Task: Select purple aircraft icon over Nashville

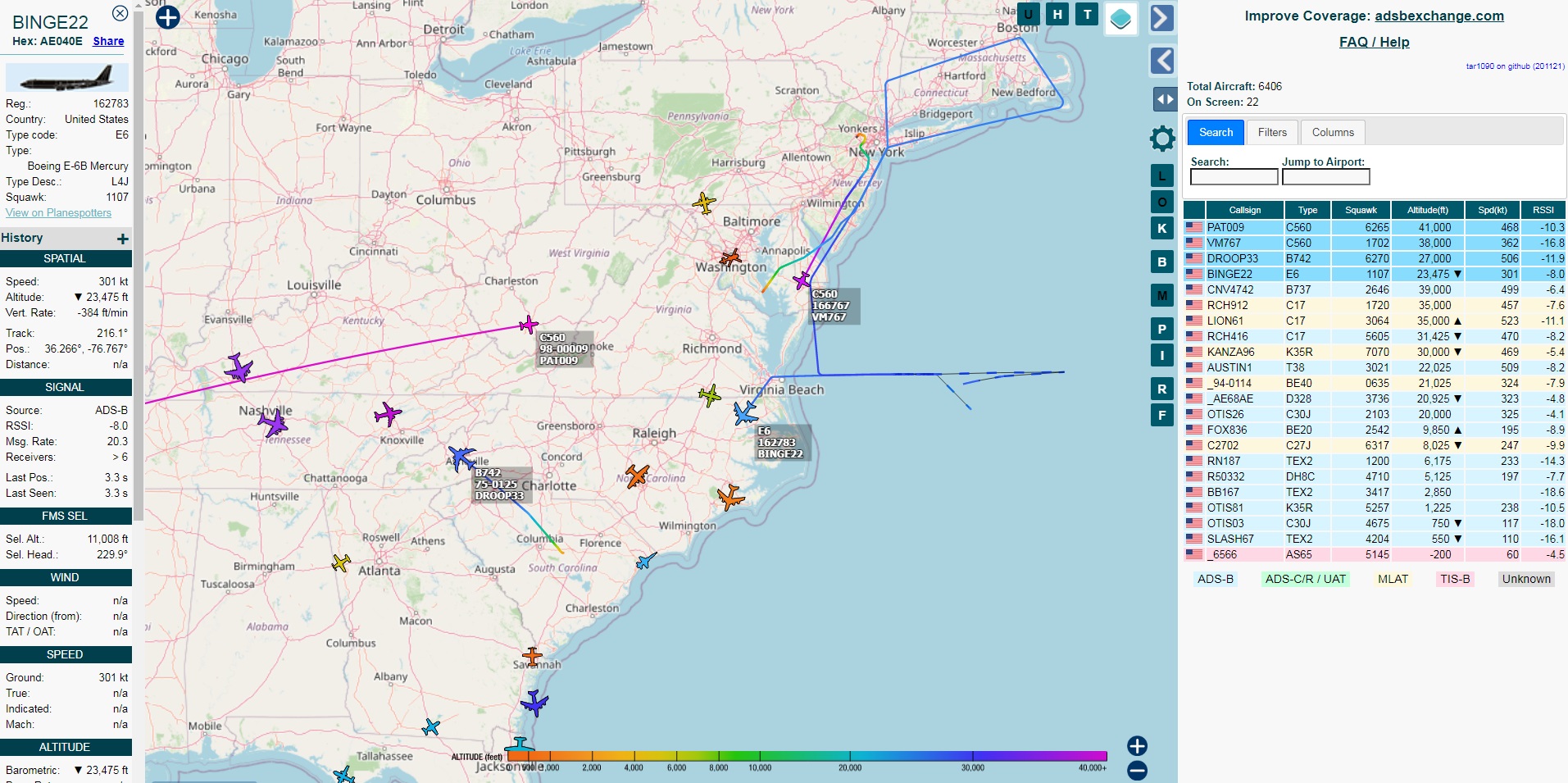Action: pos(273,423)
